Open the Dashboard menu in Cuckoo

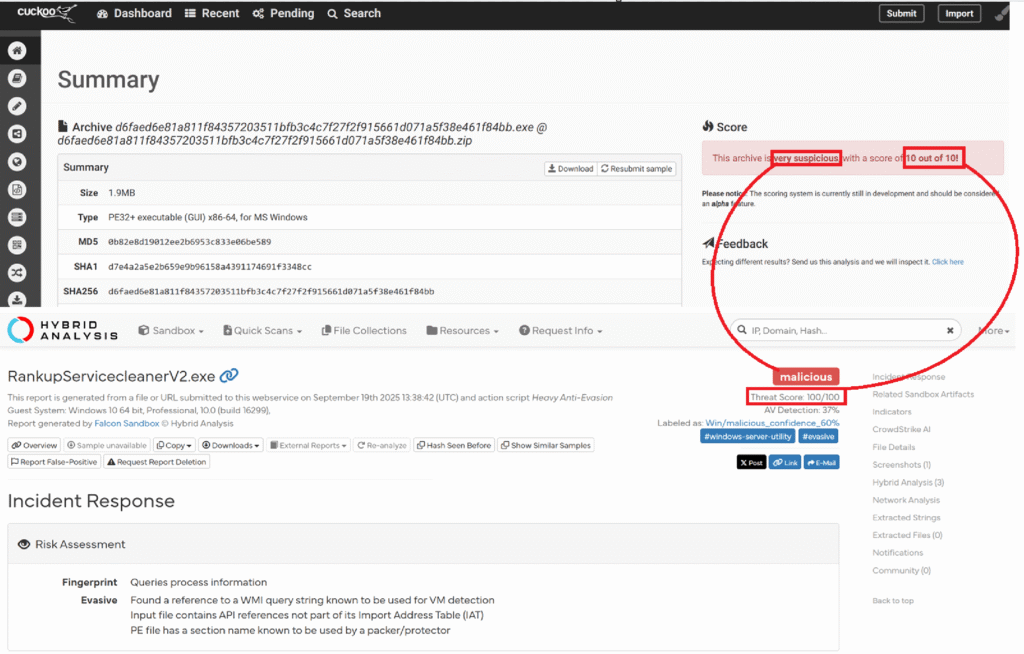(134, 14)
